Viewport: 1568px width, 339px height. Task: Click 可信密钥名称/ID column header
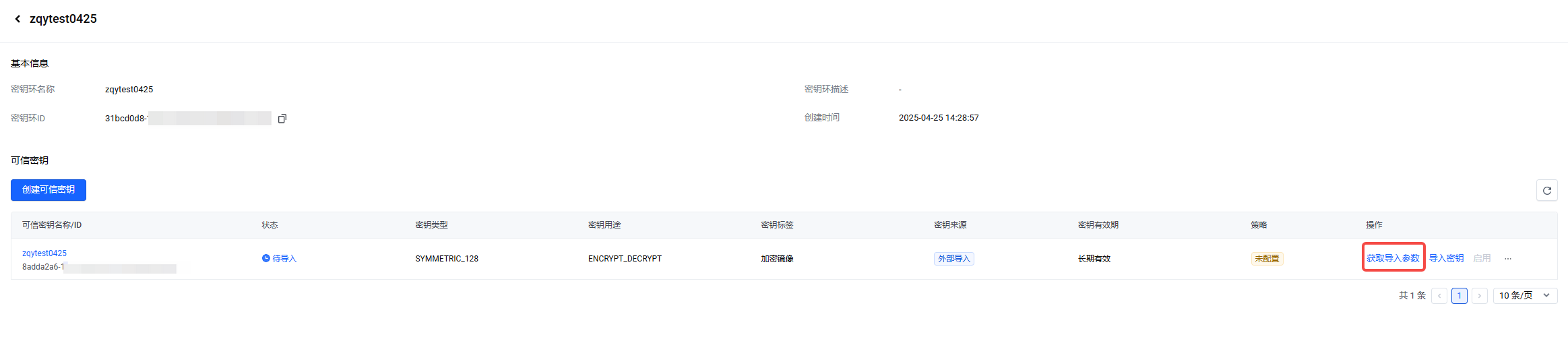click(x=52, y=225)
